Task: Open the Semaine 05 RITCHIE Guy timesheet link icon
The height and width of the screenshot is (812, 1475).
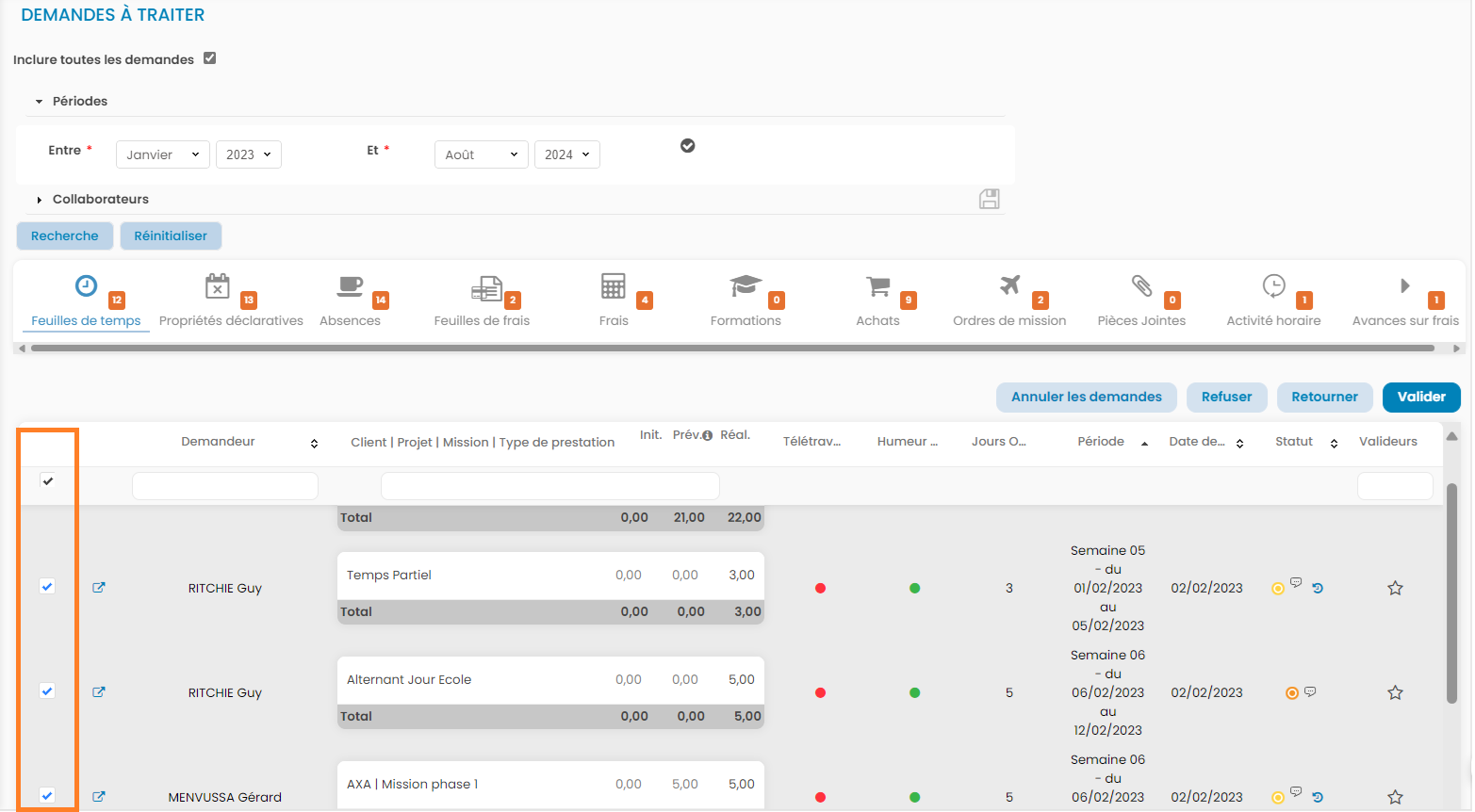Action: (x=99, y=588)
